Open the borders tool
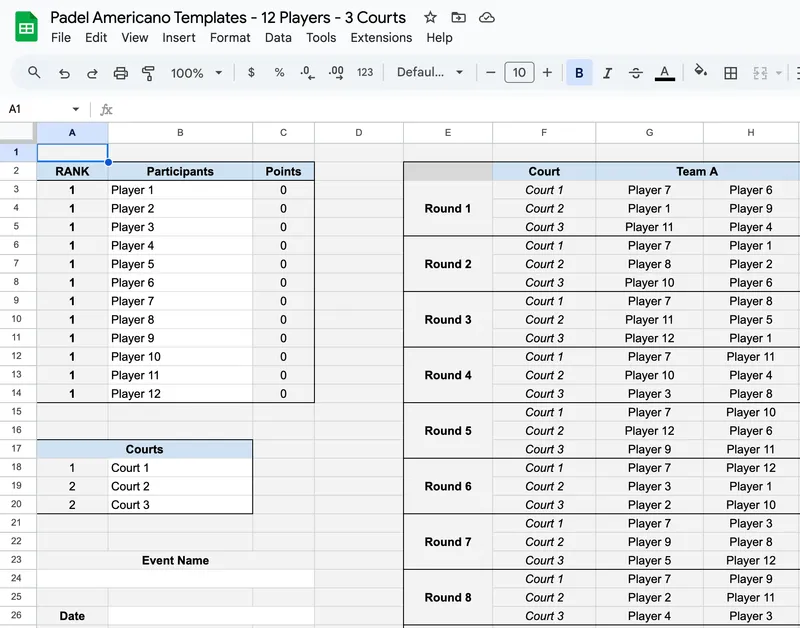 click(731, 73)
